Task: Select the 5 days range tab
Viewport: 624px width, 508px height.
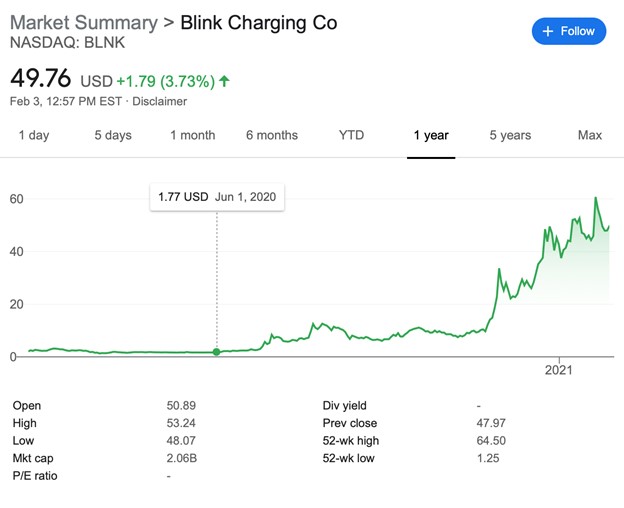Action: click(x=112, y=135)
